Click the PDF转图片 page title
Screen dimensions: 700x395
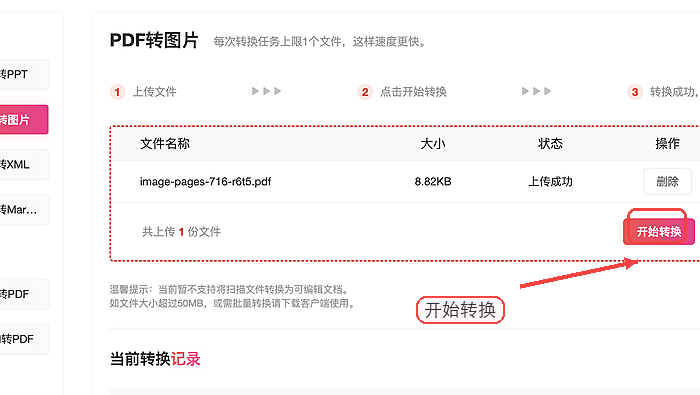pyautogui.click(x=154, y=40)
